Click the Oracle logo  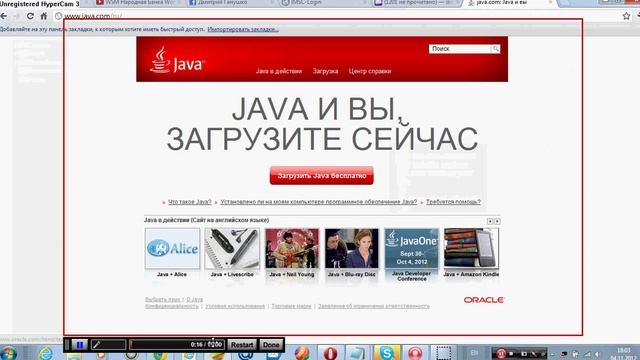pyautogui.click(x=484, y=300)
